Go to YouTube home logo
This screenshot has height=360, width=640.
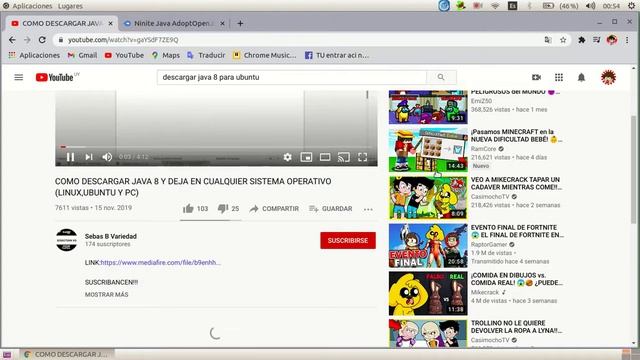tap(55, 77)
